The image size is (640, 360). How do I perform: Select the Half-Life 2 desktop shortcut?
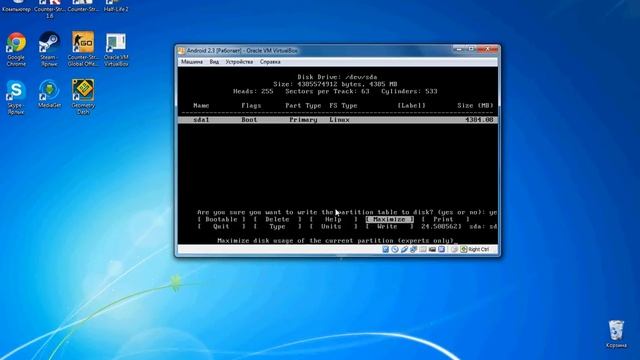click(116, 6)
